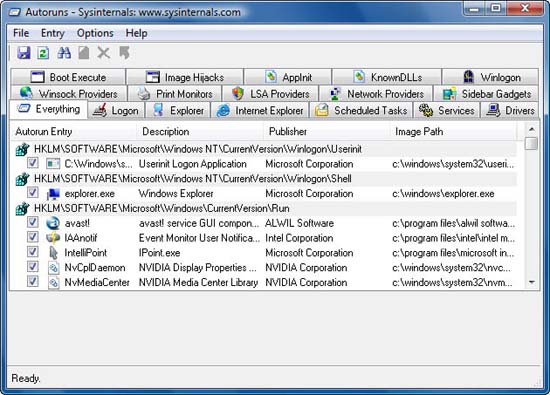Select the Explorer tab
550x395 pixels.
pos(178,111)
